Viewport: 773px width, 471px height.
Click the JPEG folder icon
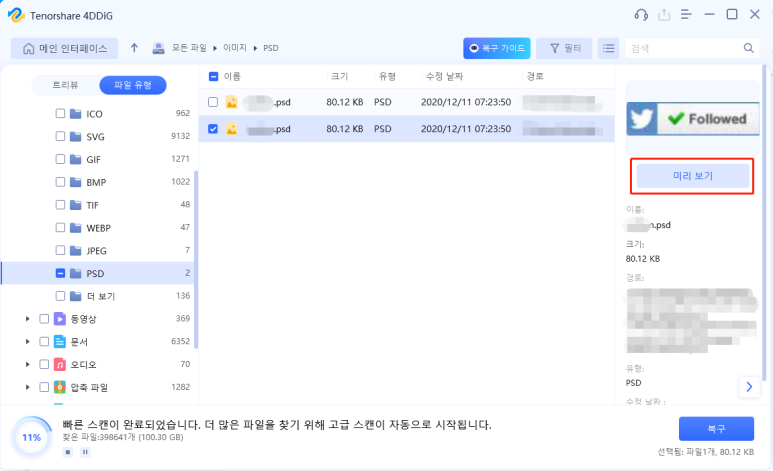75,251
